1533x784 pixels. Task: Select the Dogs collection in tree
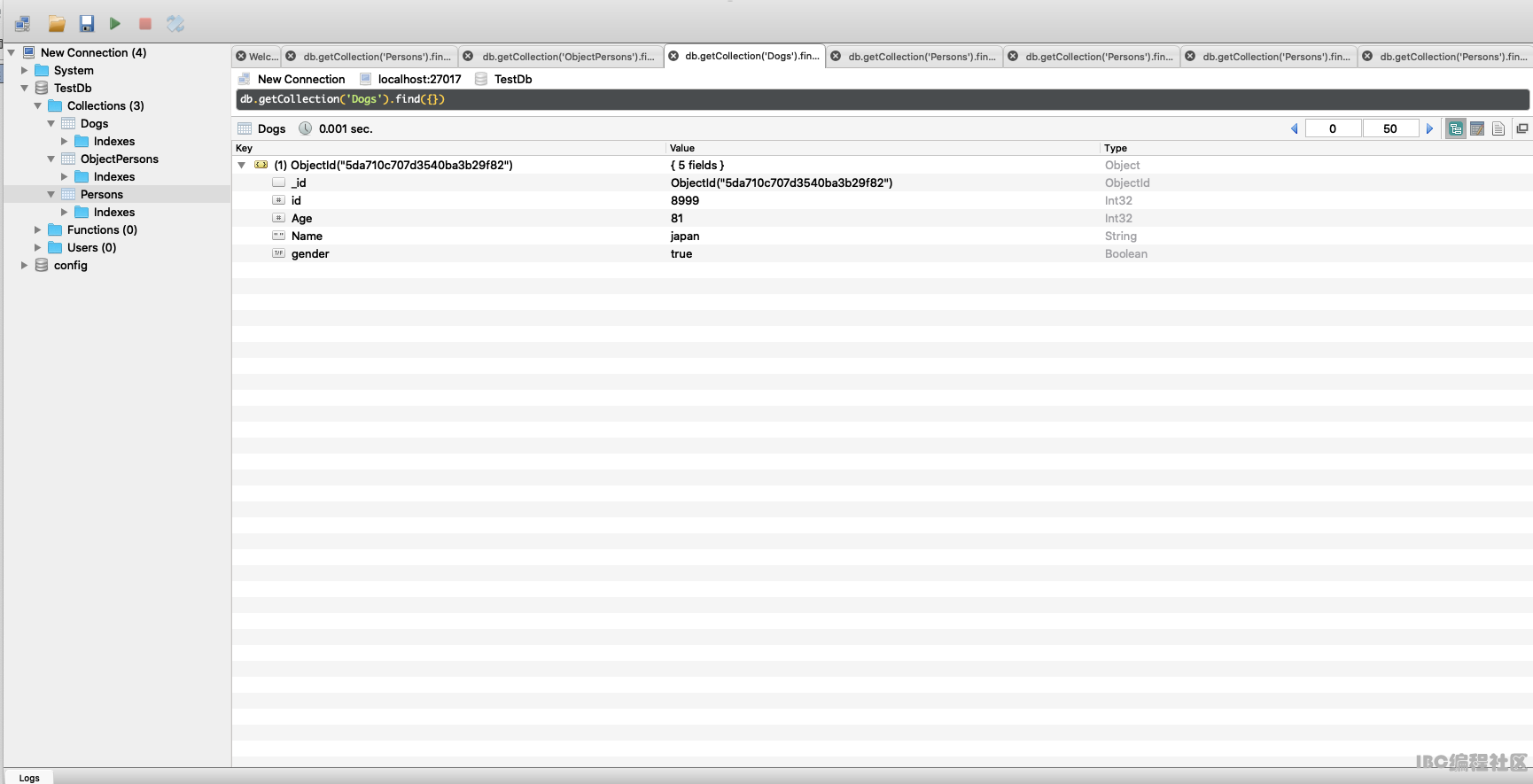(x=94, y=123)
